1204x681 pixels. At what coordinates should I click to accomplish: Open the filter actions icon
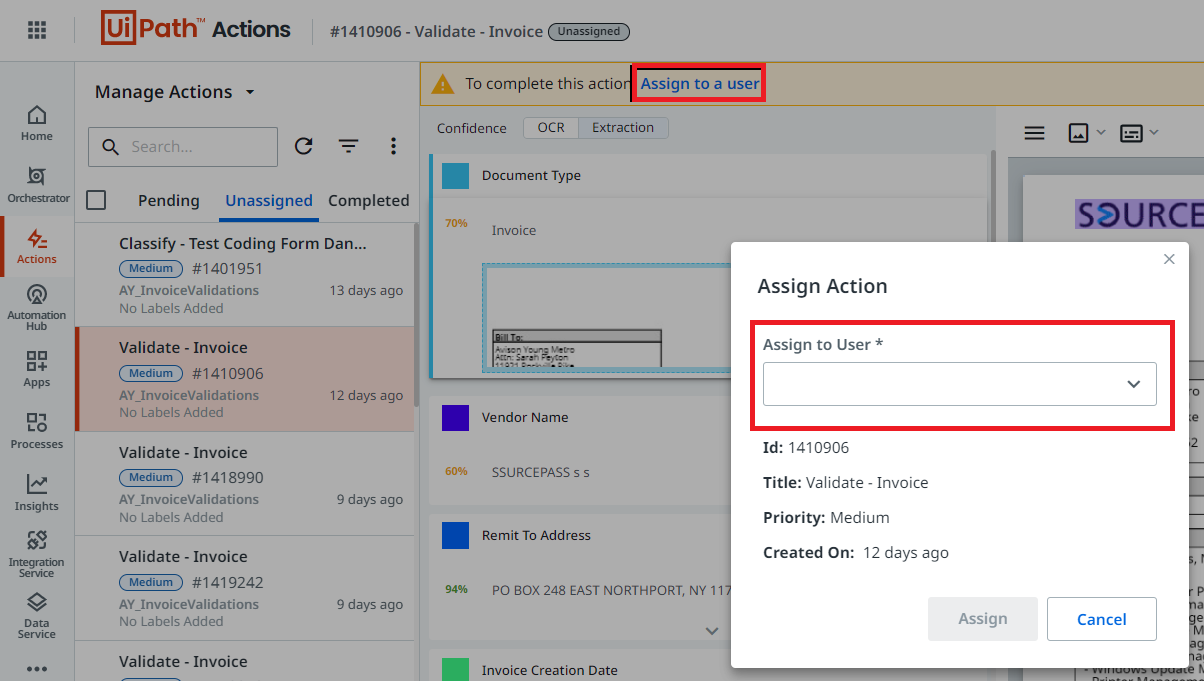point(348,147)
